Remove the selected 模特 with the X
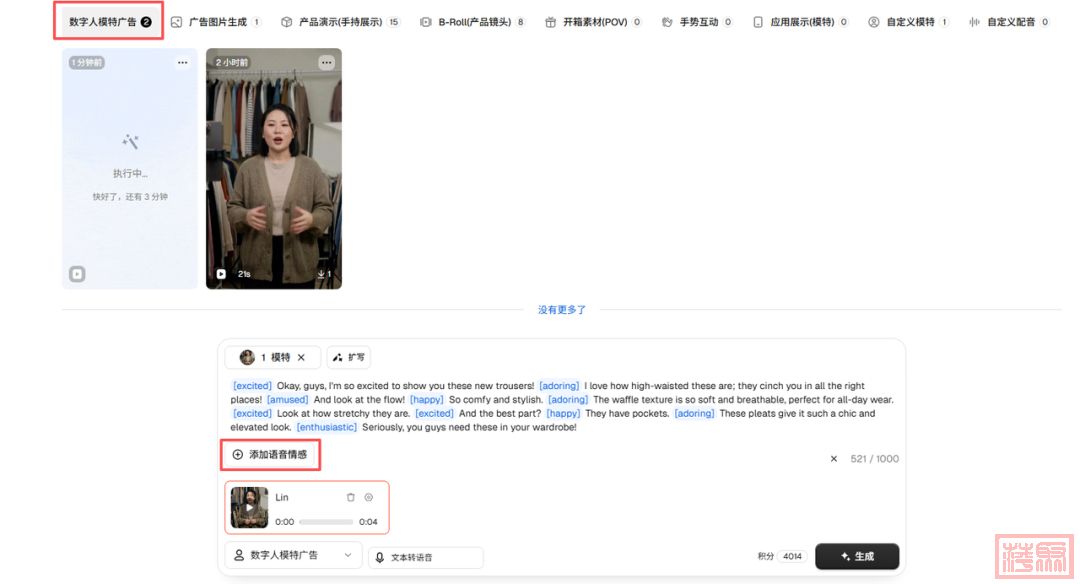 [x=301, y=357]
